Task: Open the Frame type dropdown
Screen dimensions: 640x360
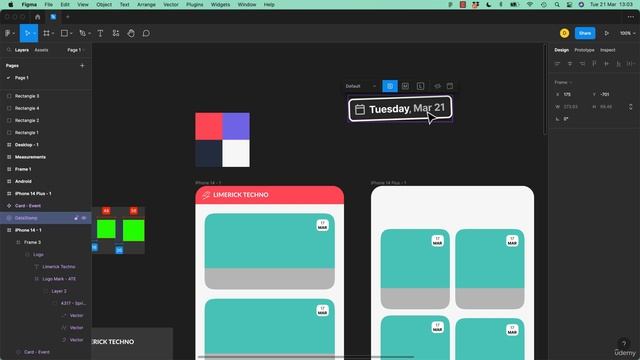Action: pos(563,82)
